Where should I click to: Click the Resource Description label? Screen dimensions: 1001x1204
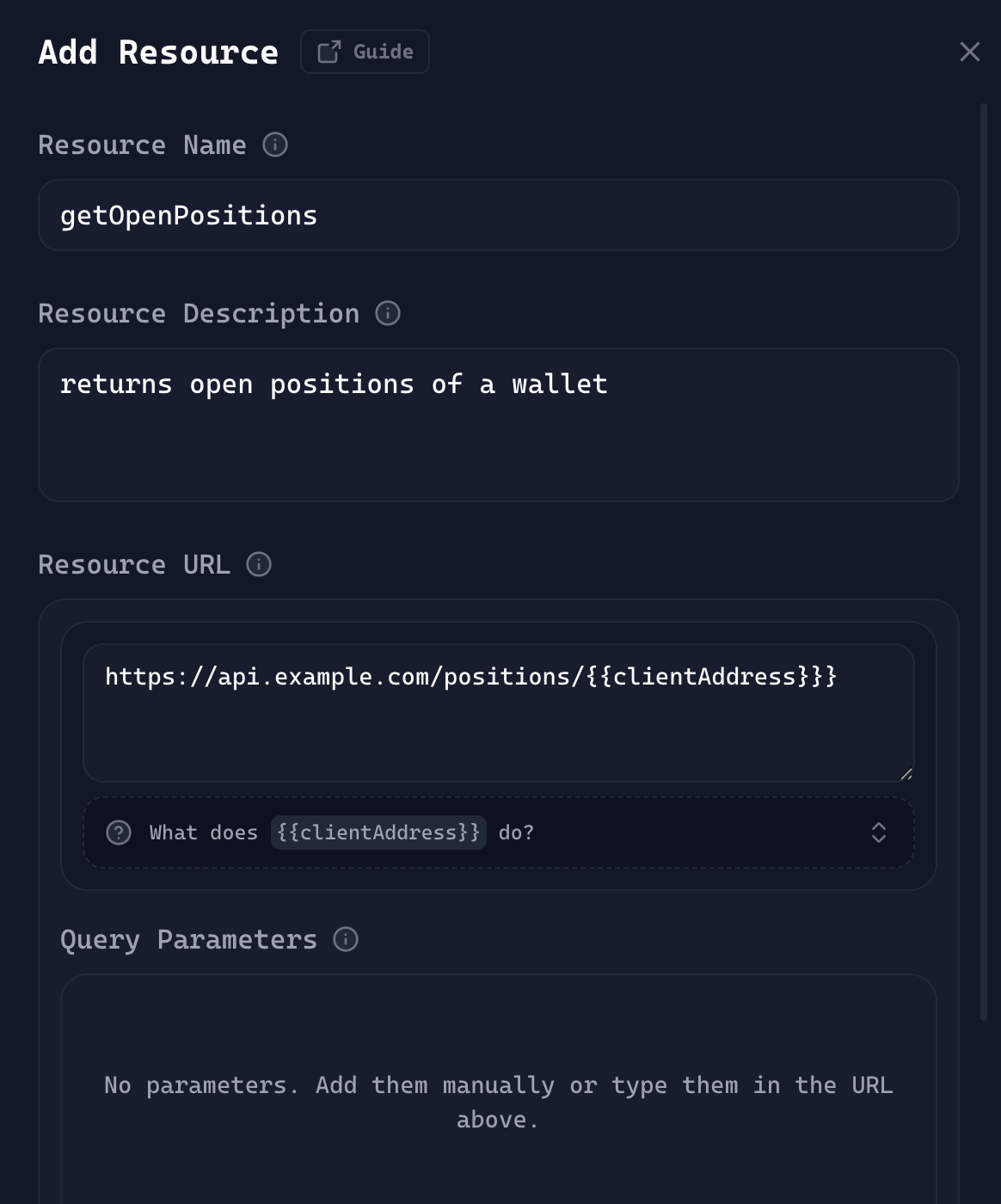pos(199,313)
